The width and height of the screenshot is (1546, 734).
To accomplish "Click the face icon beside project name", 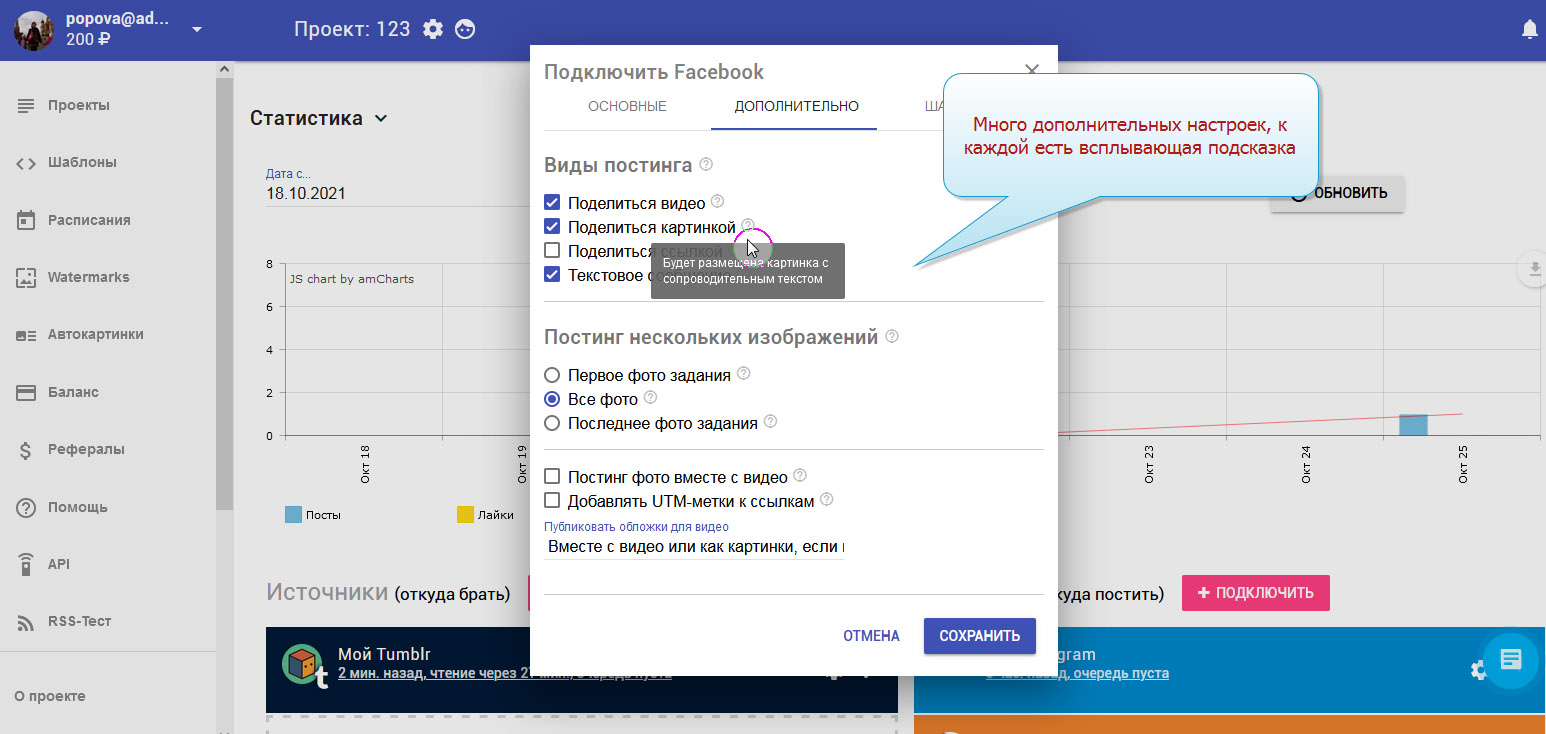I will 465,29.
